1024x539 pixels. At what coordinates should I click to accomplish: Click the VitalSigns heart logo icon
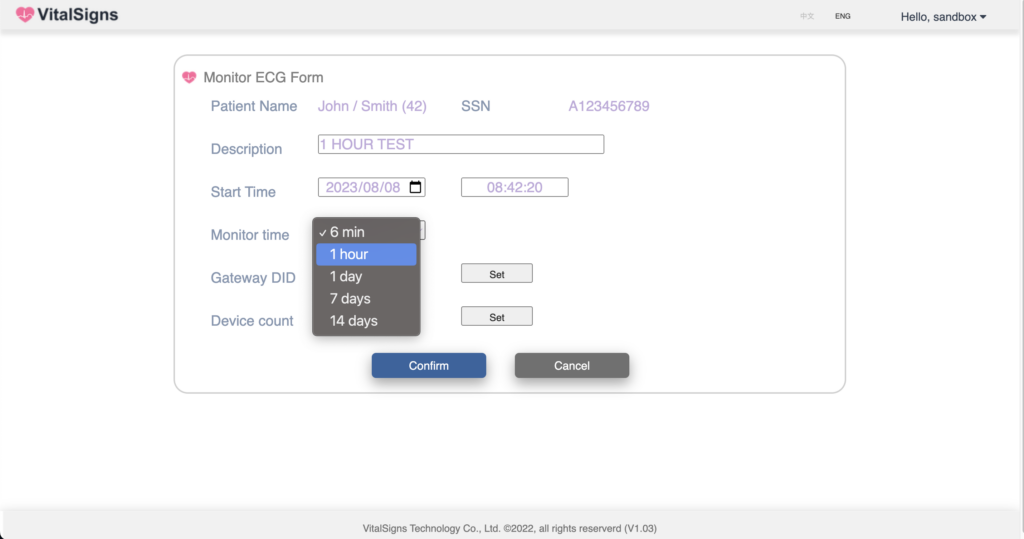coord(25,15)
